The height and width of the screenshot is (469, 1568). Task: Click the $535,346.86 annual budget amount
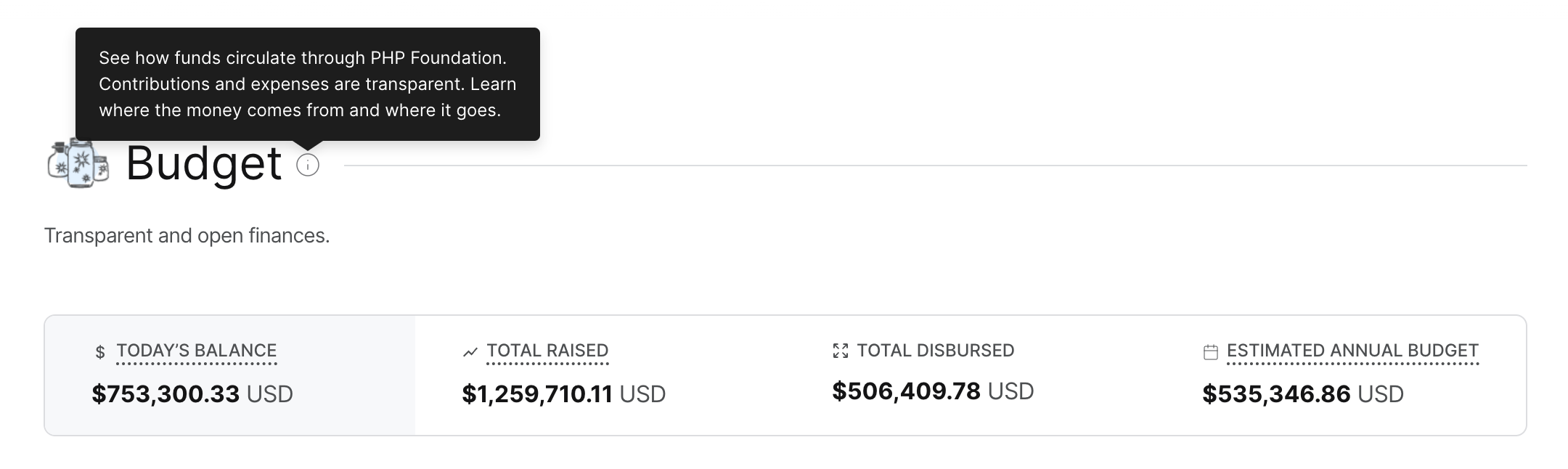1276,394
